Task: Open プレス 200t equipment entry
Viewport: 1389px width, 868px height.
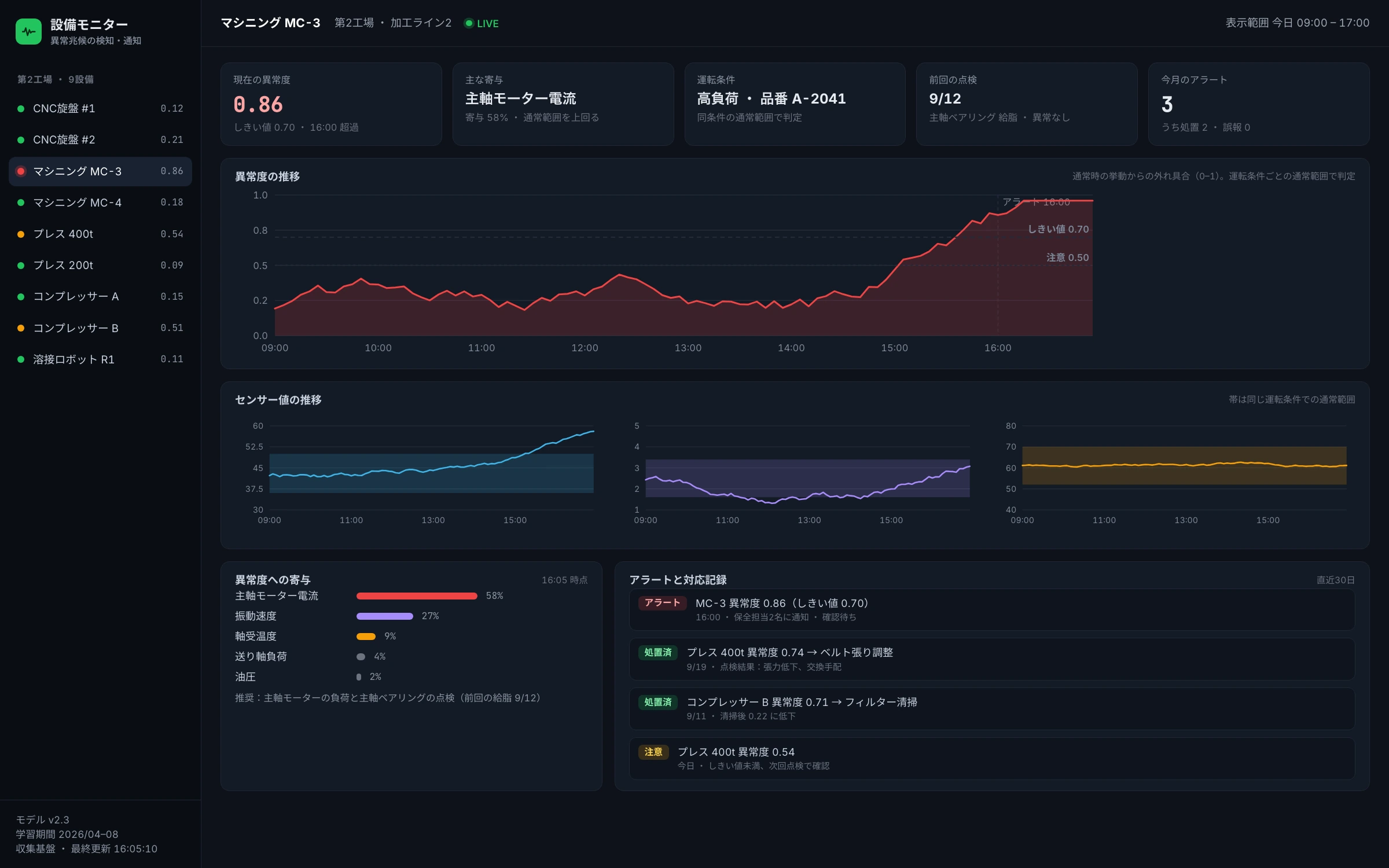Action: click(x=100, y=265)
